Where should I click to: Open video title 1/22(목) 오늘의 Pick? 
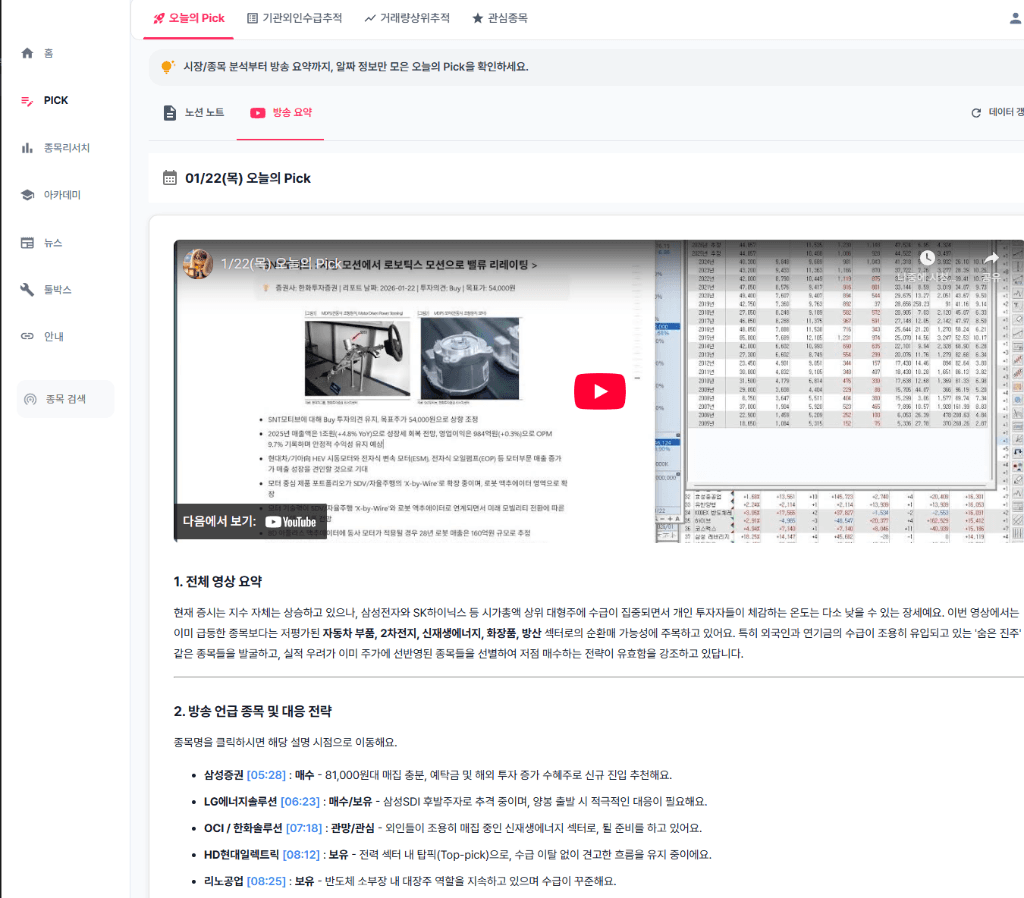click(281, 264)
